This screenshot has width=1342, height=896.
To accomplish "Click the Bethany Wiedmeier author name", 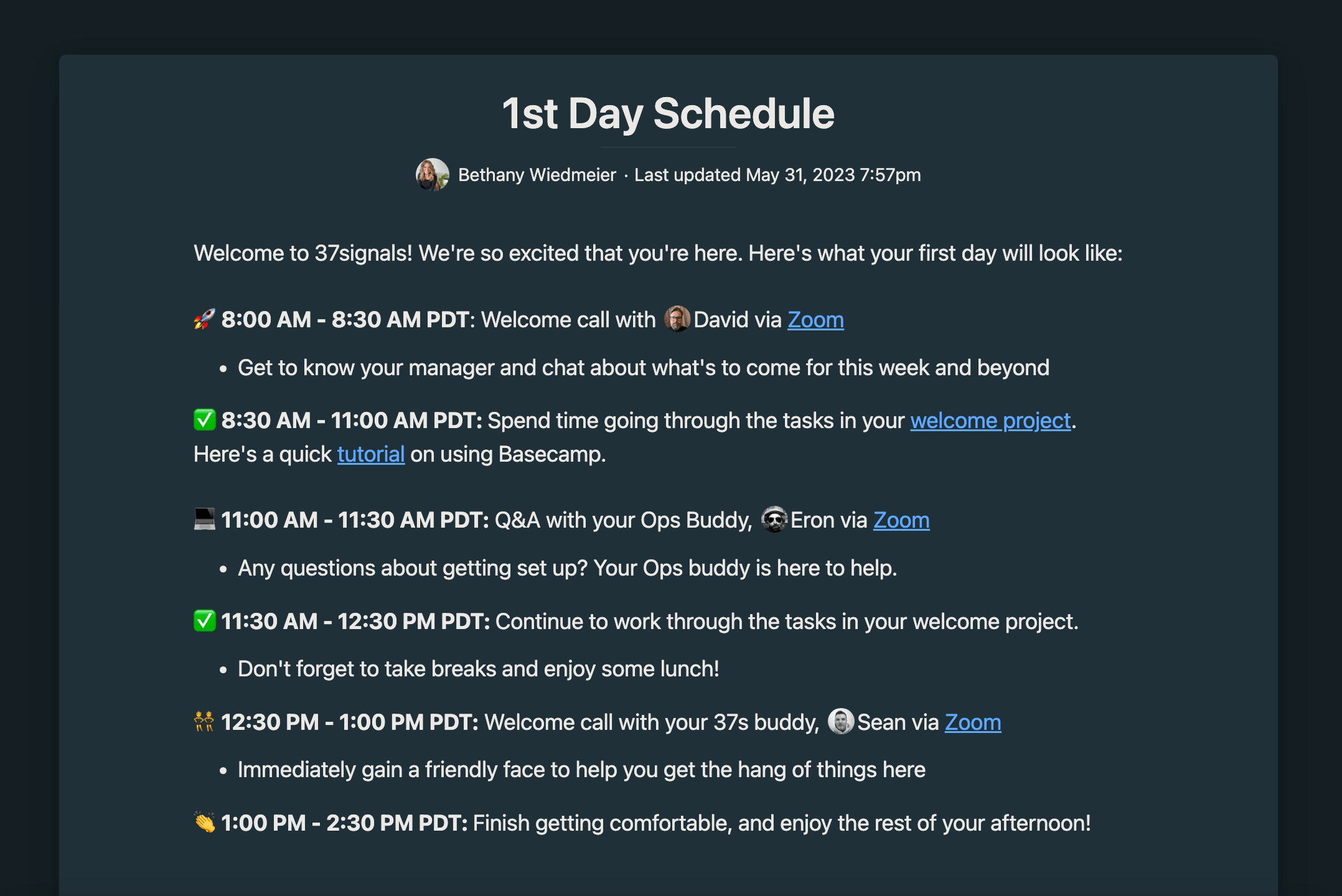I will pyautogui.click(x=537, y=175).
